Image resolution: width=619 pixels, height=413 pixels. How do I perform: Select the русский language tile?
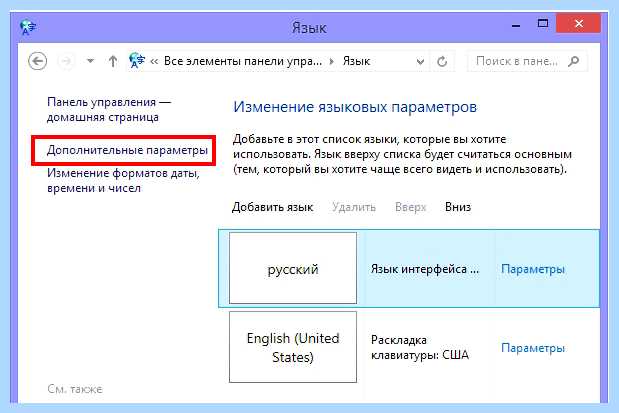click(x=293, y=268)
